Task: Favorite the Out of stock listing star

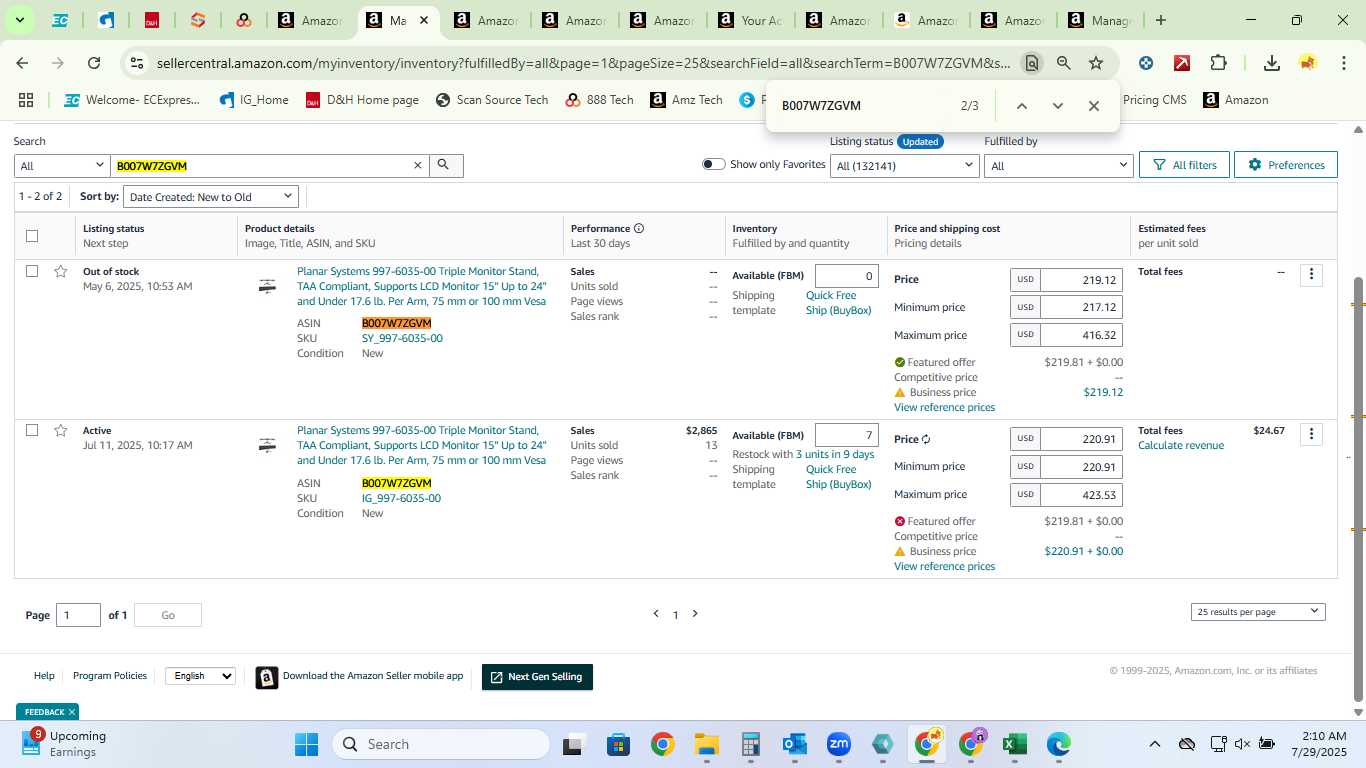Action: 60,271
